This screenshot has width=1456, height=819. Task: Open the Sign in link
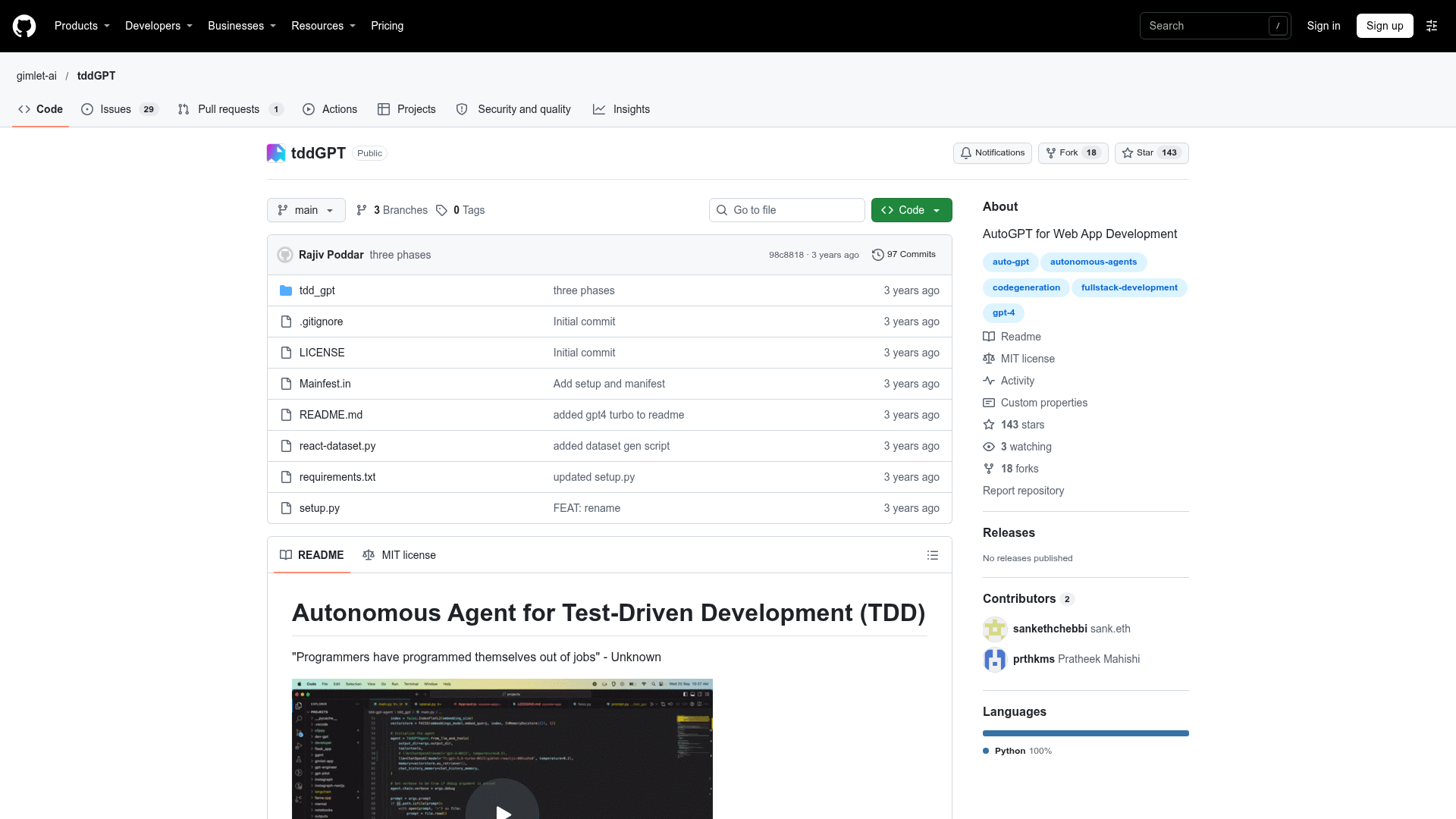click(x=1323, y=26)
